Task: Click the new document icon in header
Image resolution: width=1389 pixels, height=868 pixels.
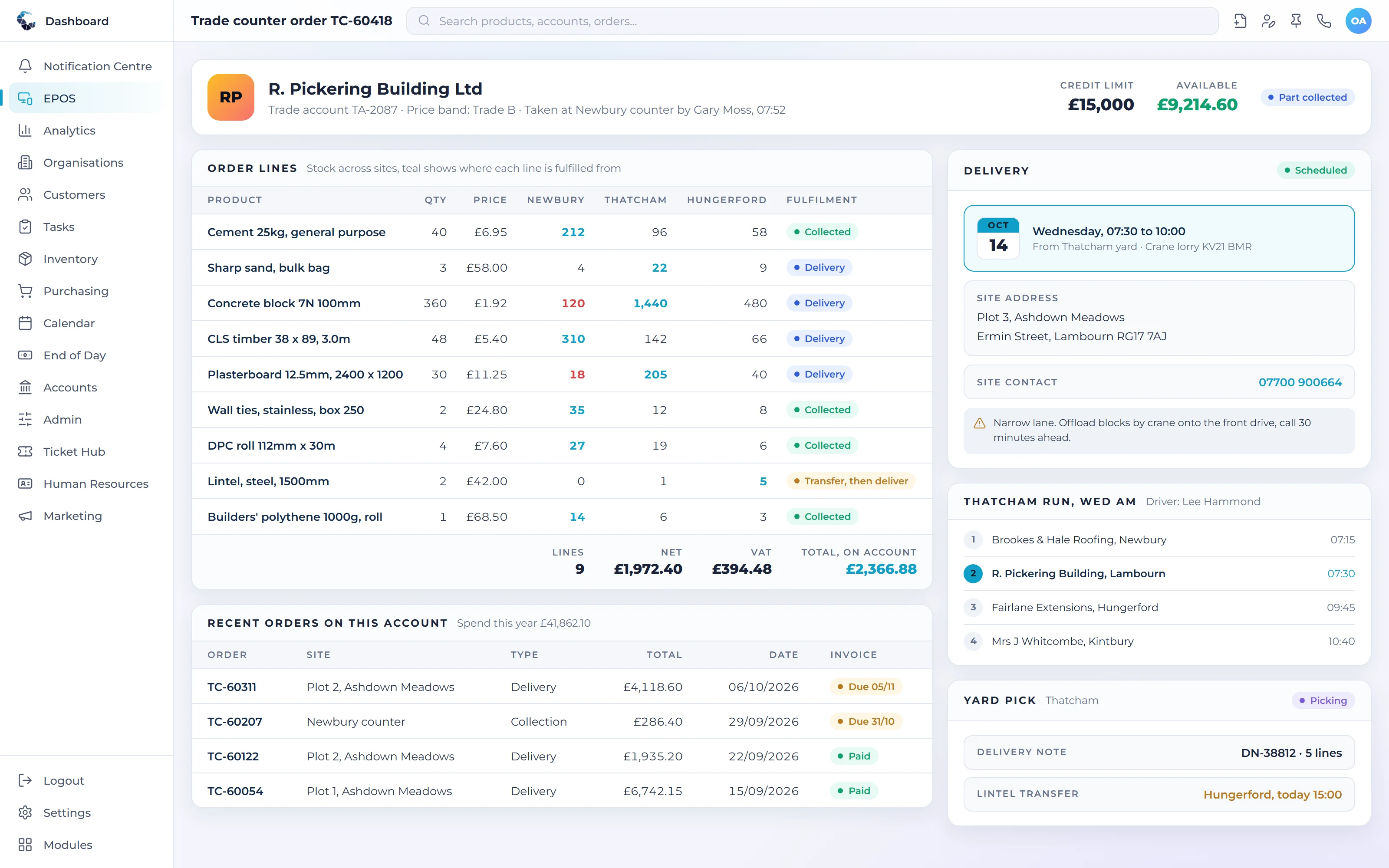Action: coord(1240,21)
